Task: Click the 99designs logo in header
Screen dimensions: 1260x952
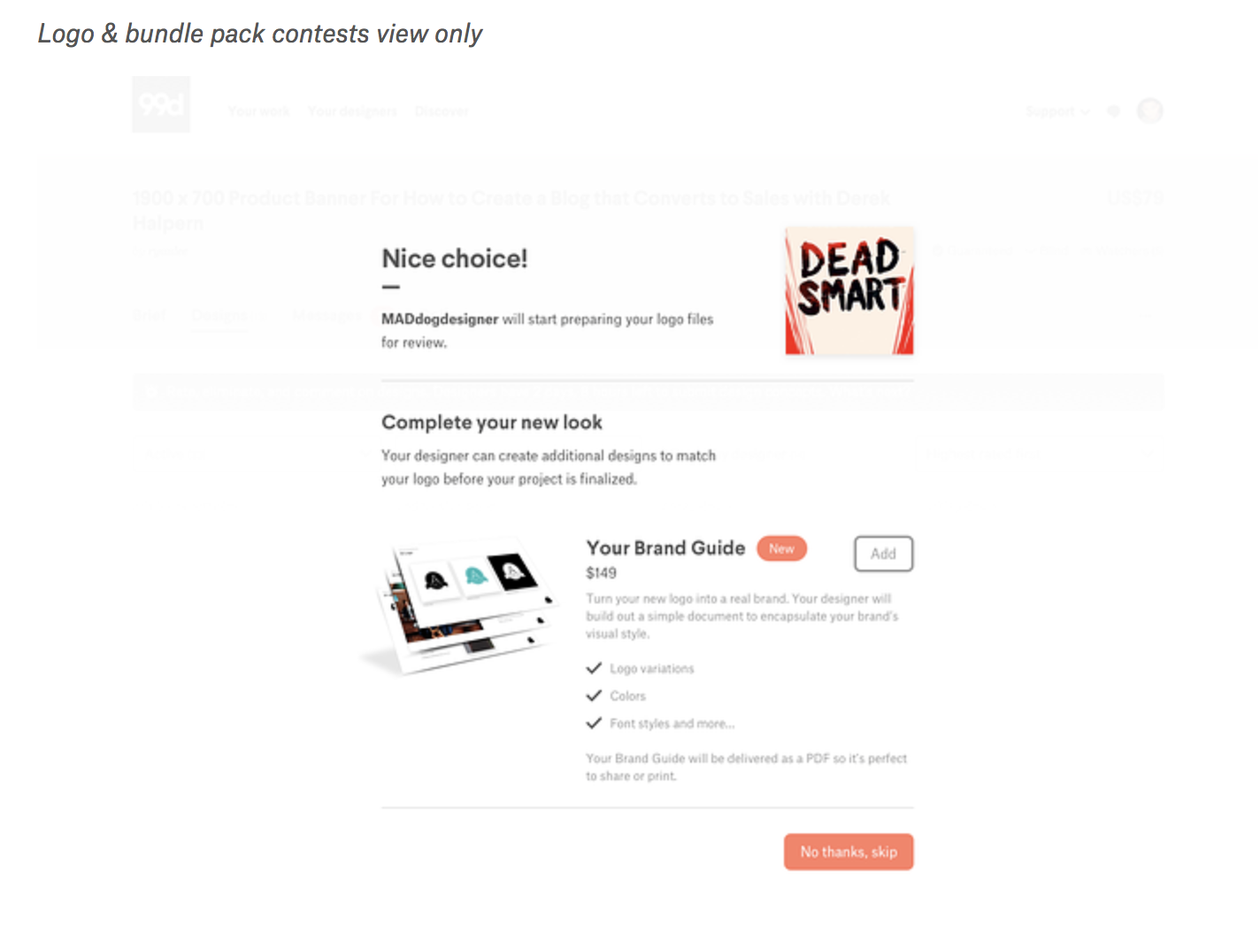Action: click(161, 104)
